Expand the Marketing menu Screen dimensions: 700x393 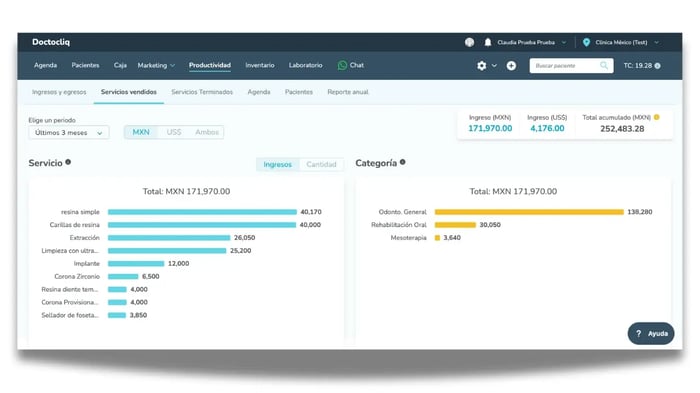click(156, 65)
